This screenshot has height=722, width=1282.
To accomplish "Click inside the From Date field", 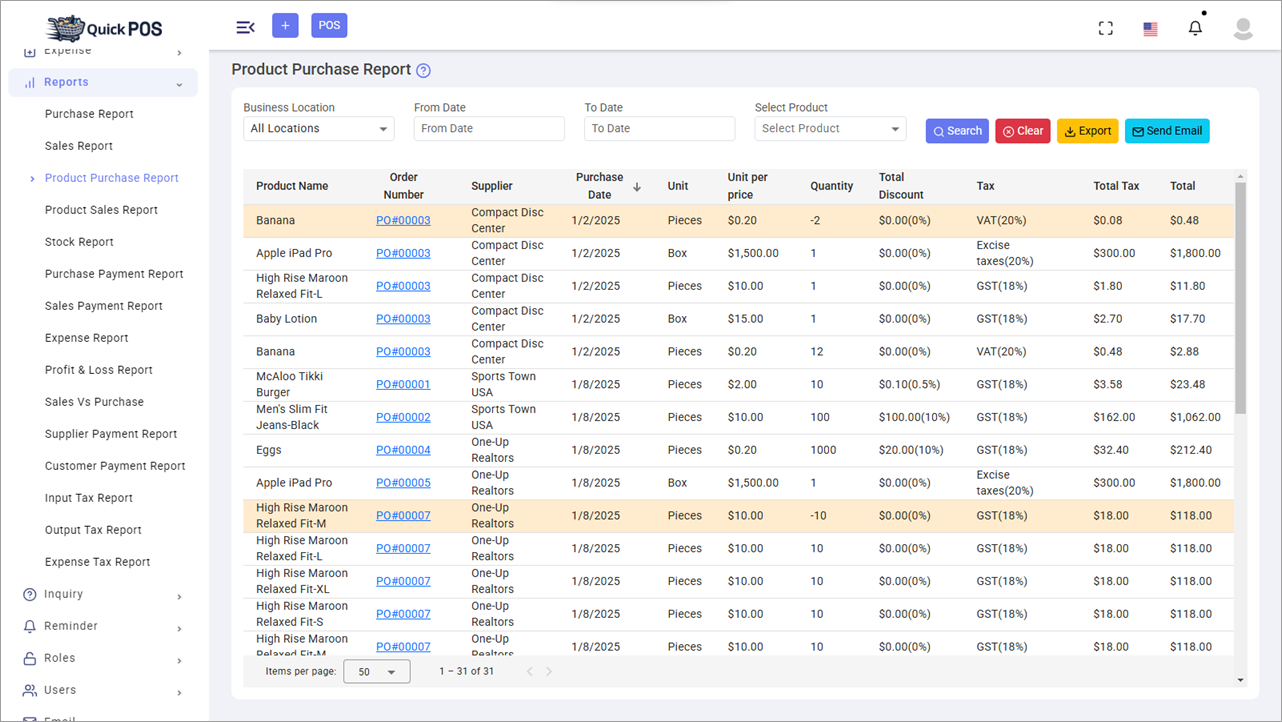I will click(x=488, y=128).
